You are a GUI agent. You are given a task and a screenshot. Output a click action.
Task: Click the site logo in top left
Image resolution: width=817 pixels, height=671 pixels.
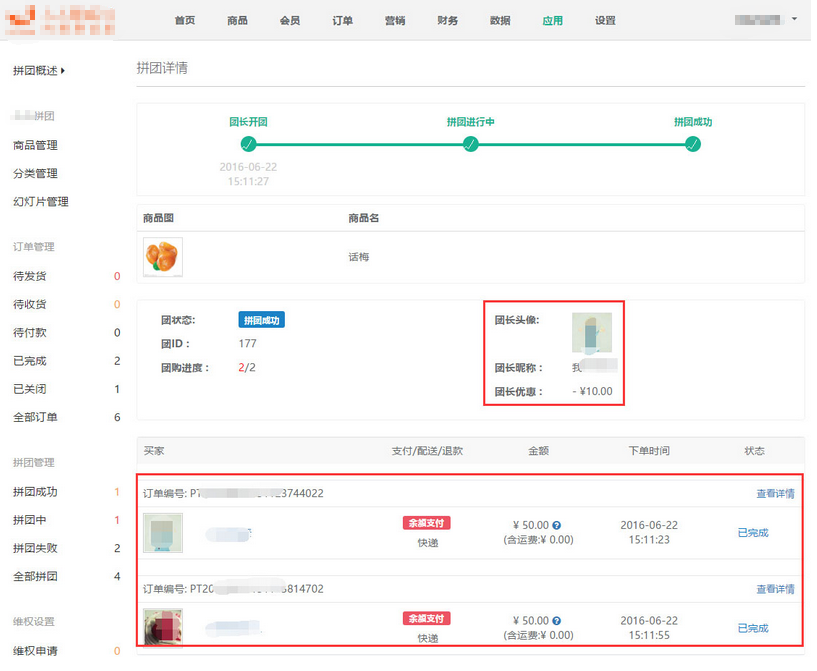click(20, 18)
